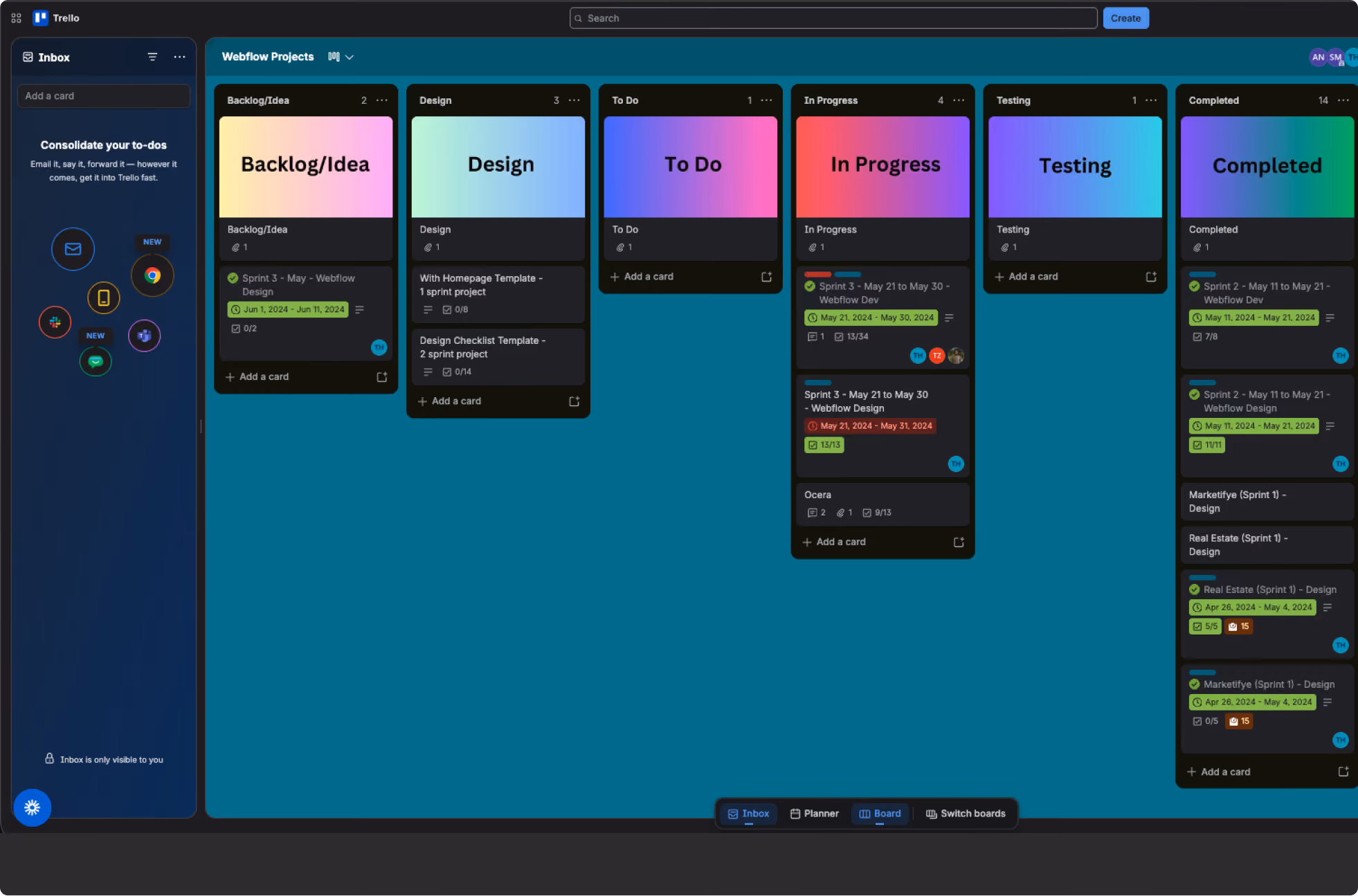
Task: Create card from template in To Do list
Action: tap(766, 277)
